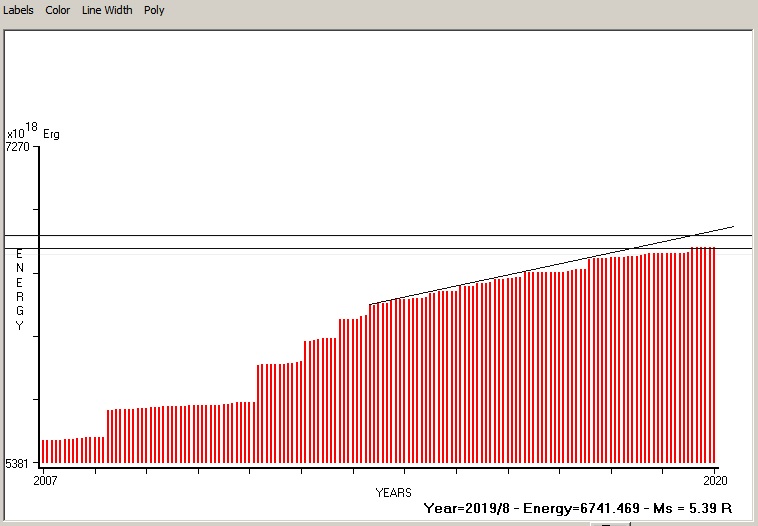This screenshot has width=758, height=526.
Task: Open the Line Width menu
Action: point(106,10)
